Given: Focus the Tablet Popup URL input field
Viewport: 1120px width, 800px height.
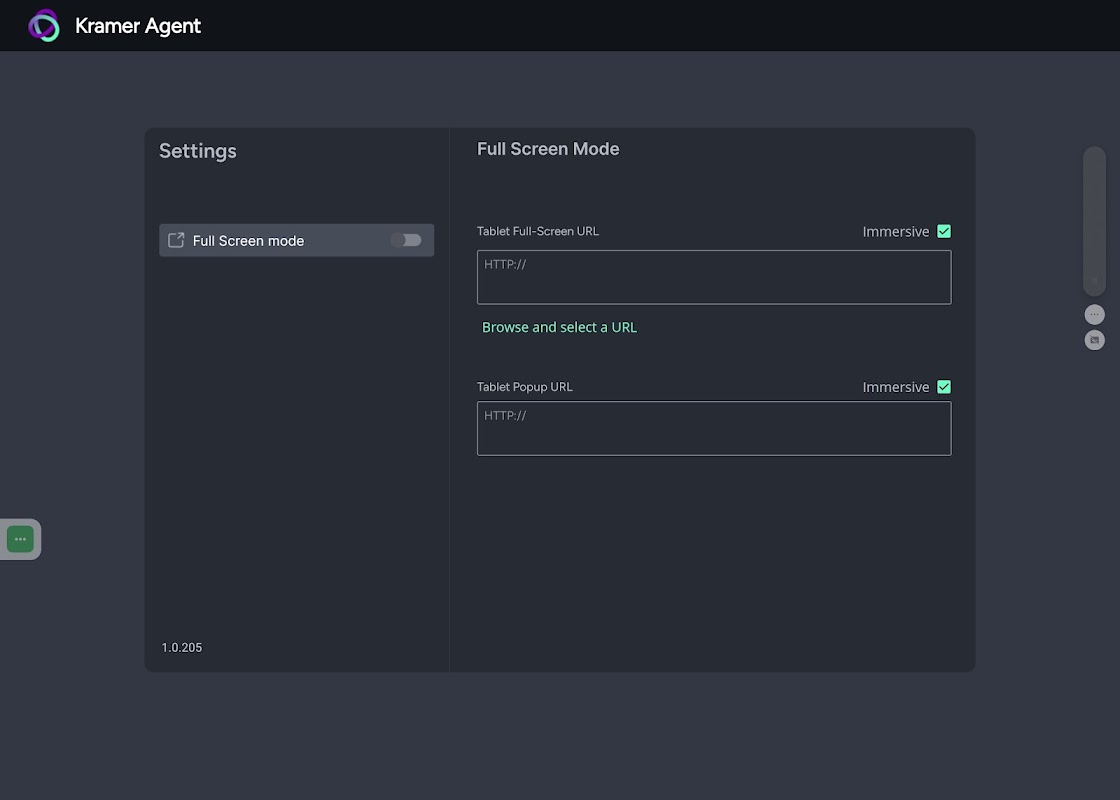Looking at the screenshot, I should pos(714,428).
